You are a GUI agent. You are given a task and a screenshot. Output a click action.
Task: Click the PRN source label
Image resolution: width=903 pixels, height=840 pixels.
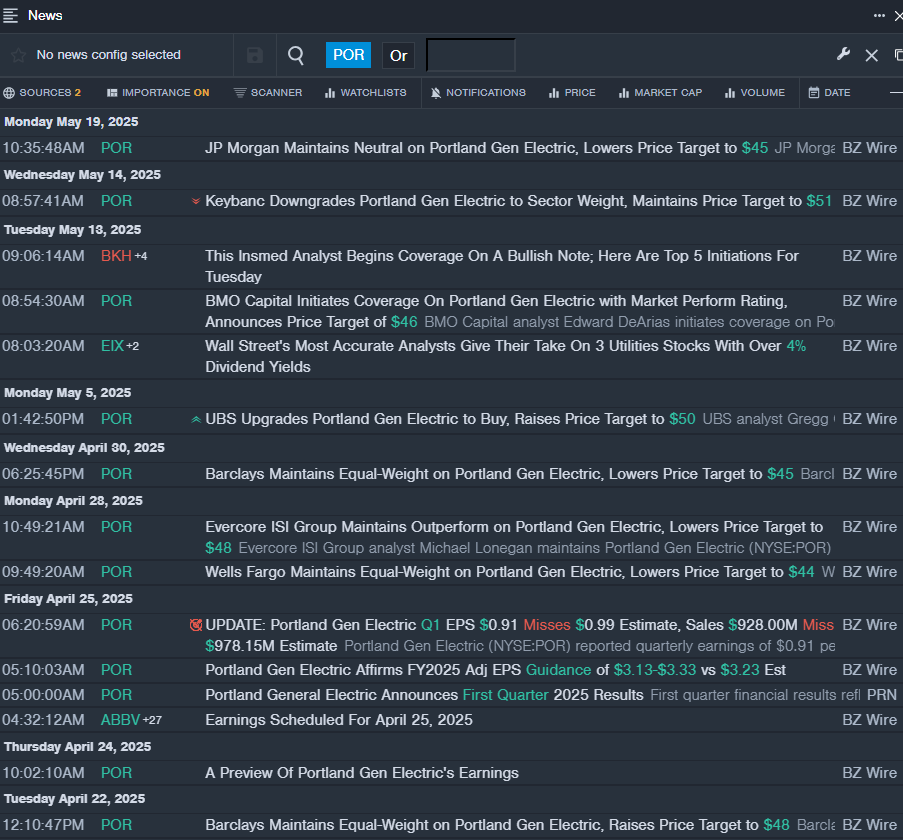coord(882,695)
